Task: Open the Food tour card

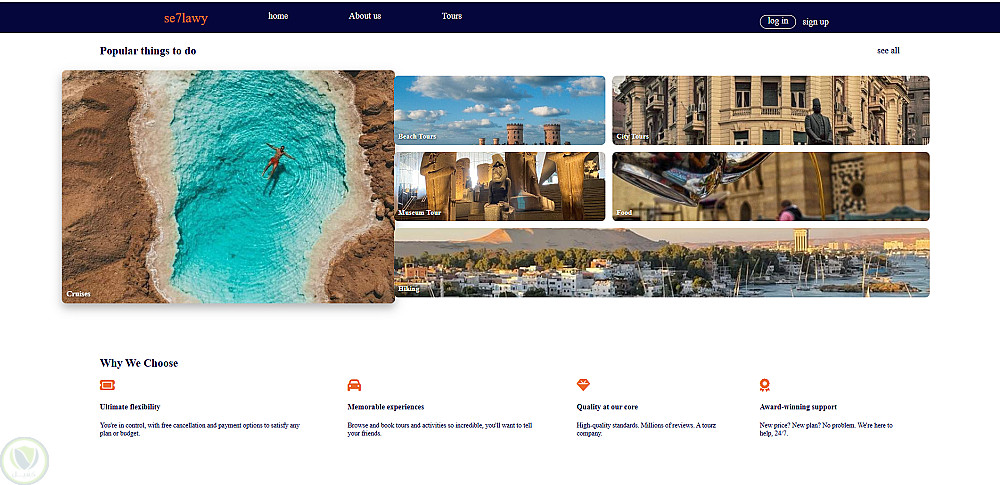Action: pyautogui.click(x=771, y=186)
